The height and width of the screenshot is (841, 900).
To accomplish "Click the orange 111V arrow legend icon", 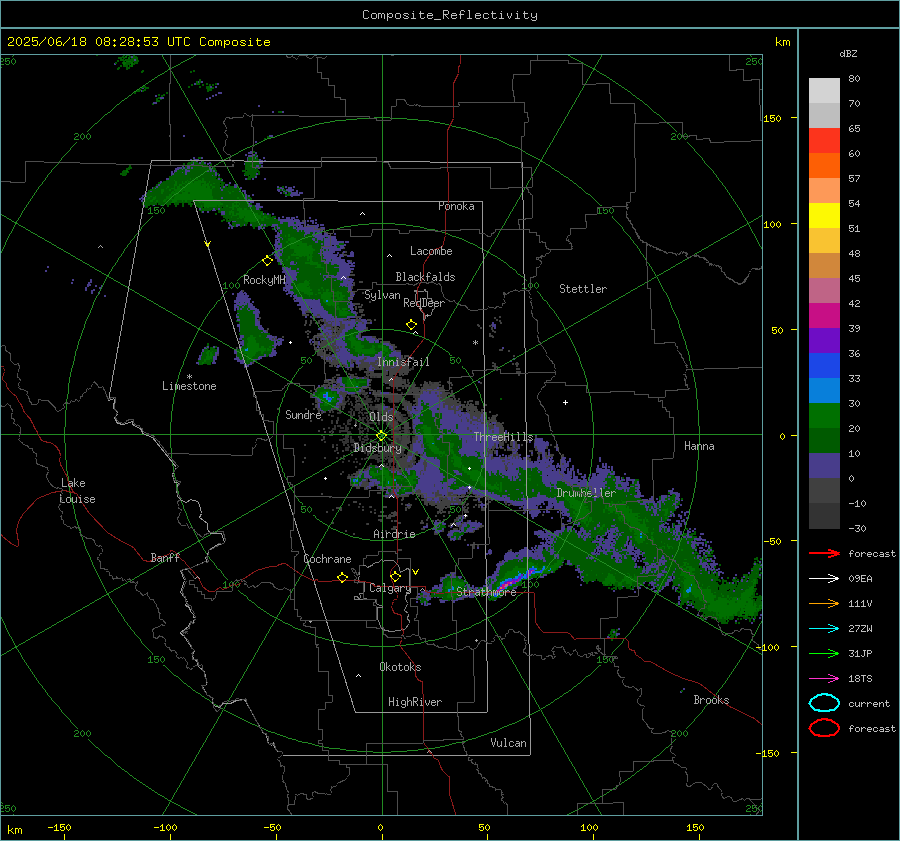I will click(x=824, y=603).
